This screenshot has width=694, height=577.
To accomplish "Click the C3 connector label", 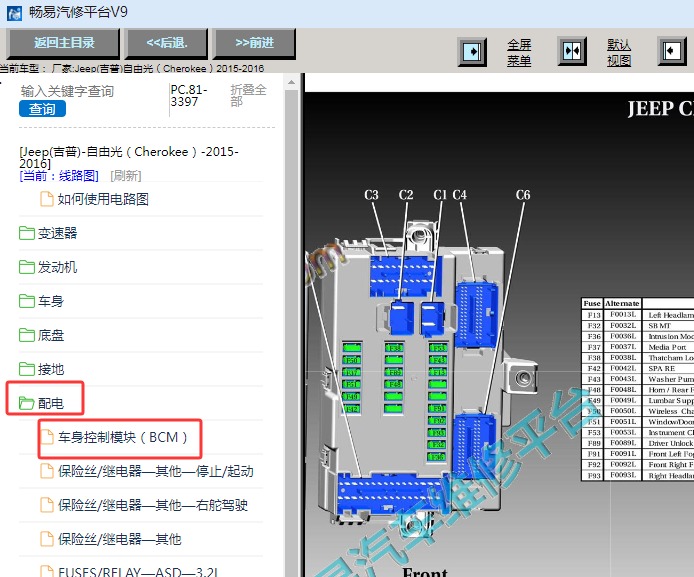I will point(371,195).
